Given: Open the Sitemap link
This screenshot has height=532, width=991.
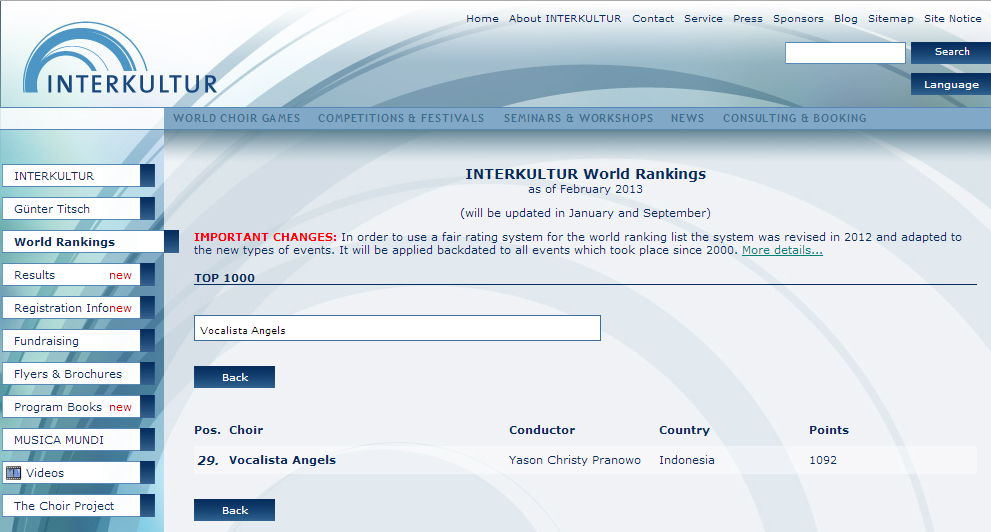Looking at the screenshot, I should tap(891, 18).
